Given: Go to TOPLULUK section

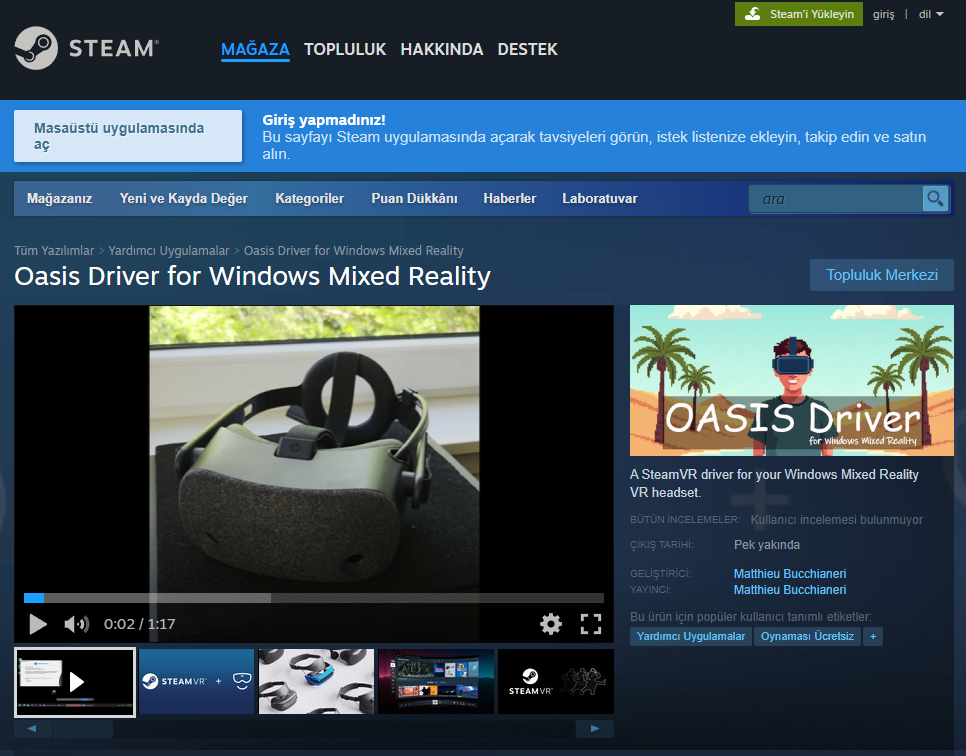Looking at the screenshot, I should tap(345, 49).
